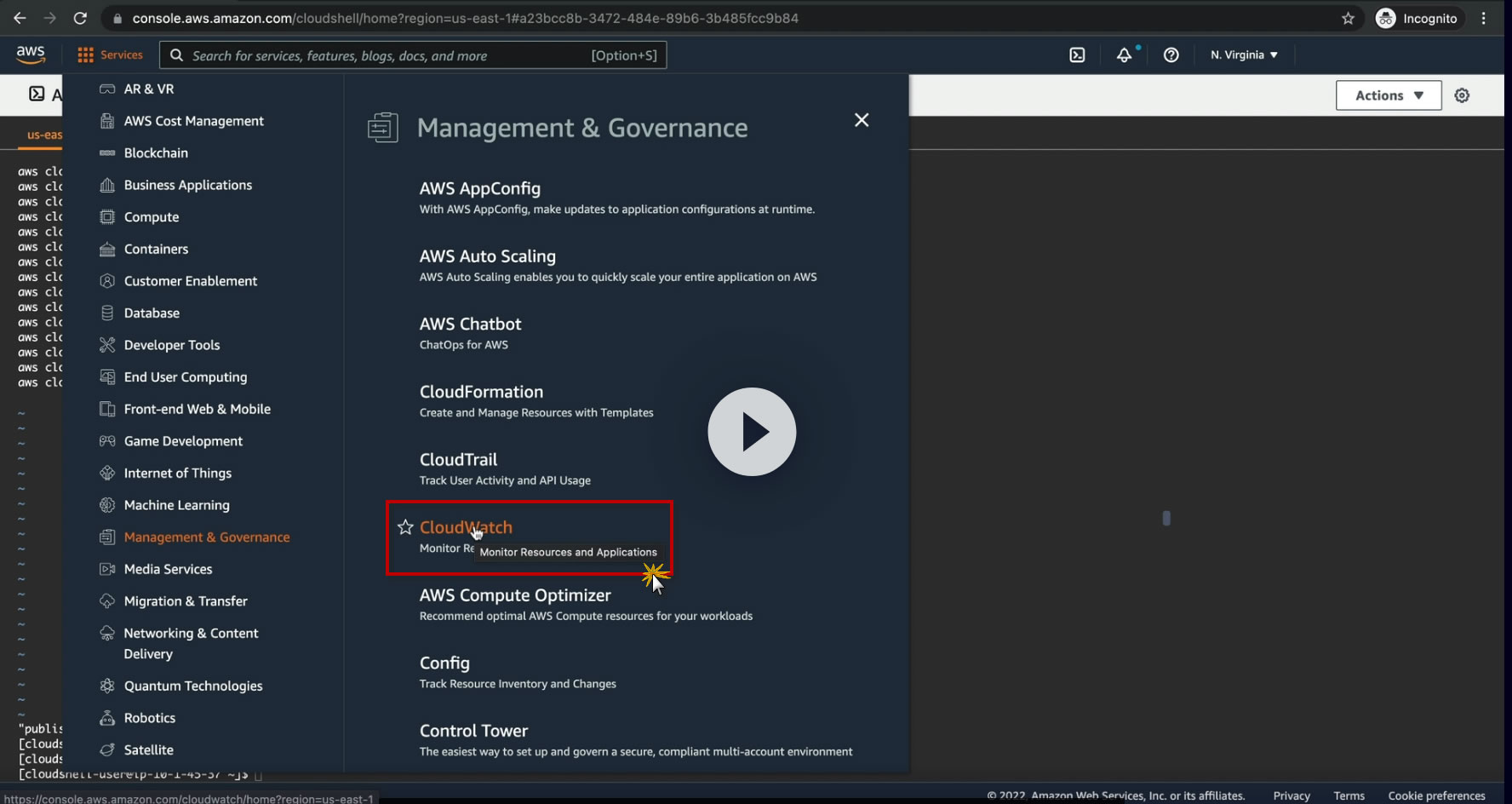Open the help question mark menu
Image resolution: width=1512 pixels, height=804 pixels.
(x=1171, y=55)
